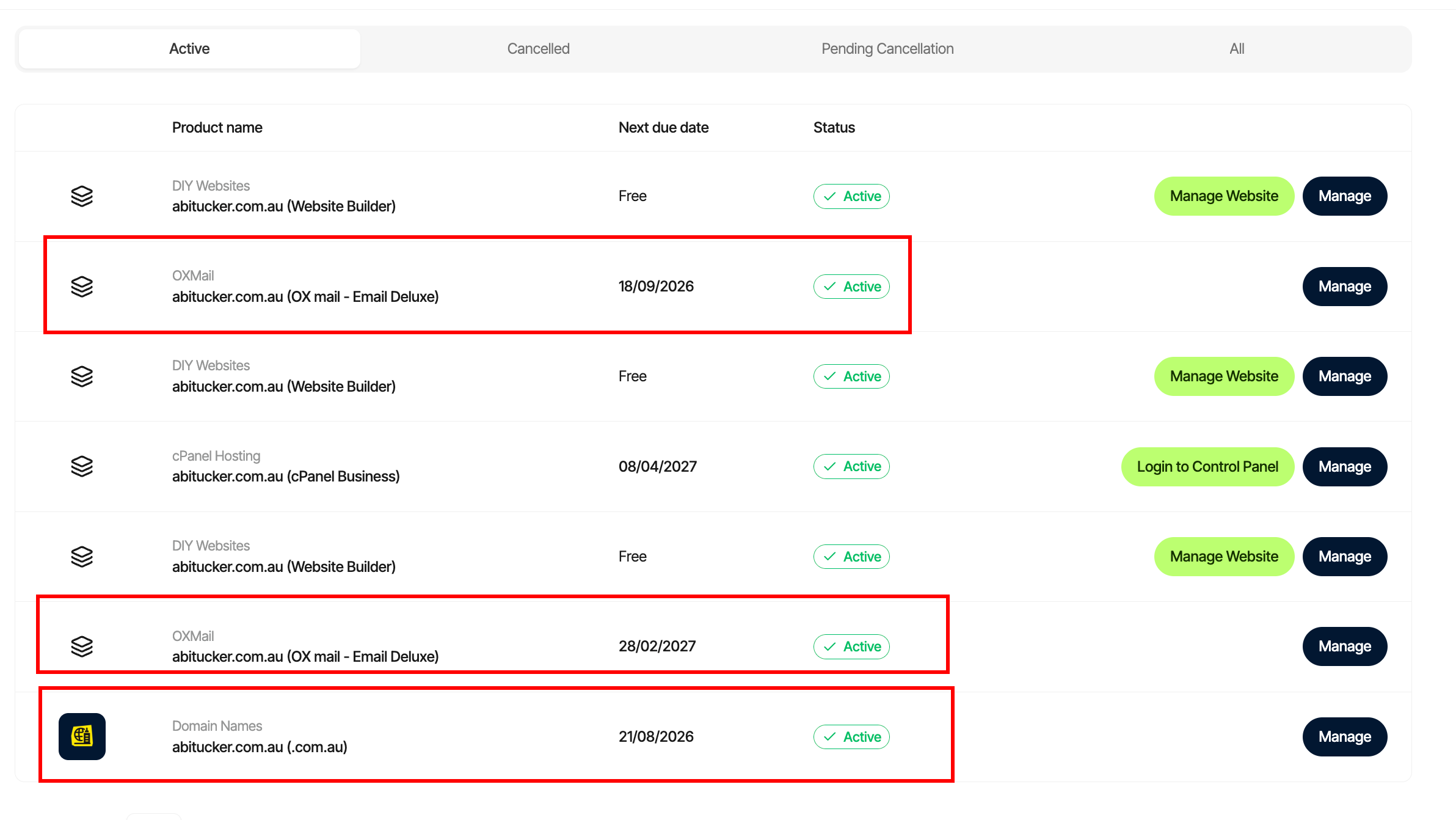Click Manage for the Domain Names row
Viewport: 1456px width, 820px height.
point(1344,736)
